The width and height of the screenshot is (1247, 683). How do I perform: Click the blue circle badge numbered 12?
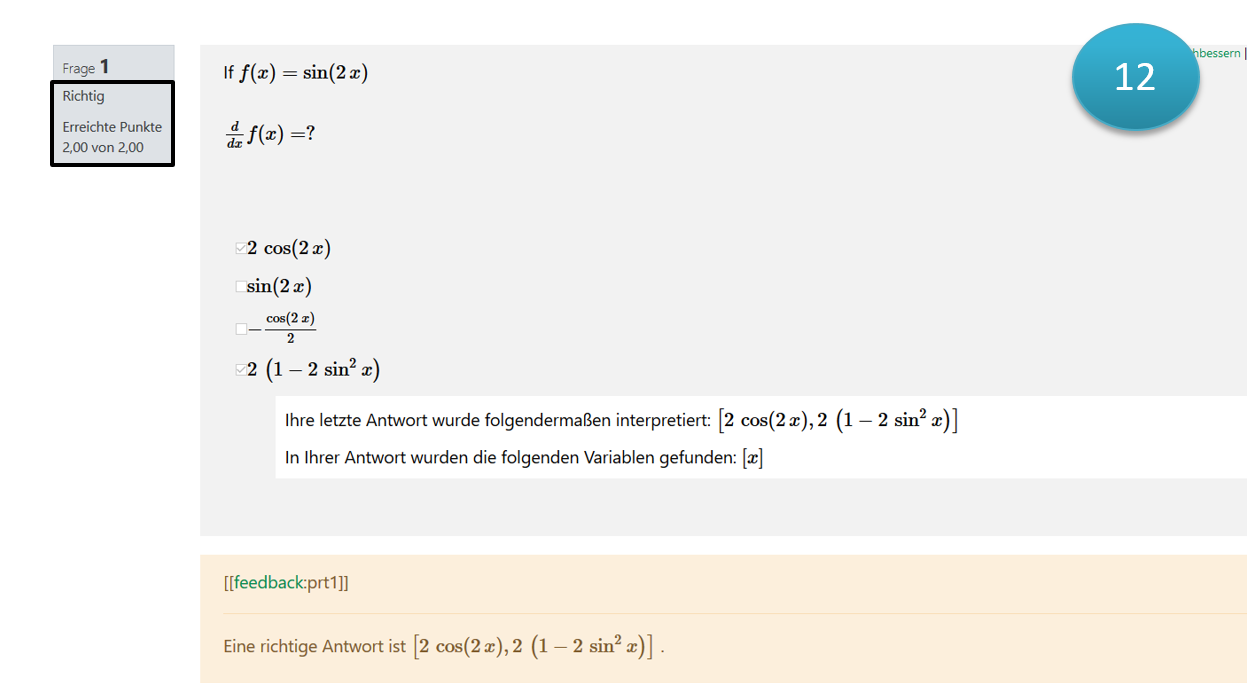tap(1135, 77)
